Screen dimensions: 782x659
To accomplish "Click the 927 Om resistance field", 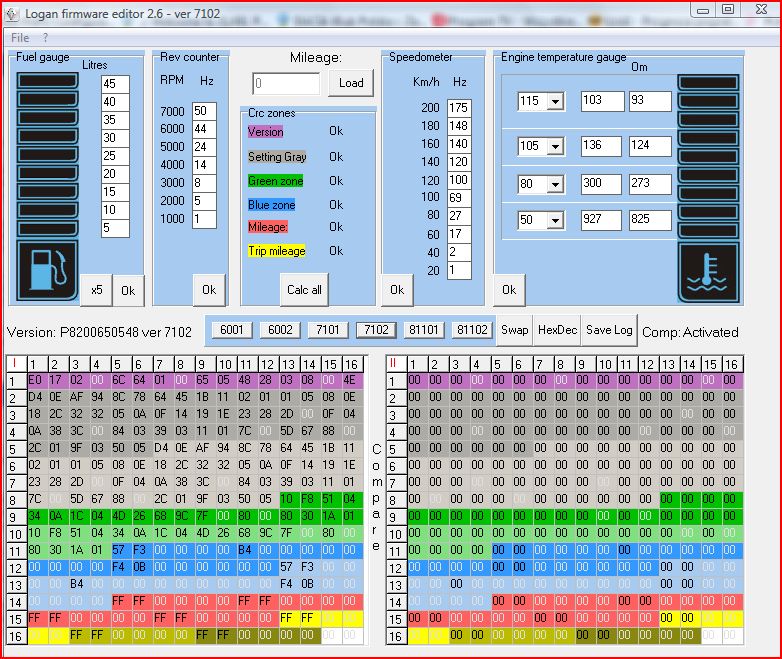I will pos(601,220).
